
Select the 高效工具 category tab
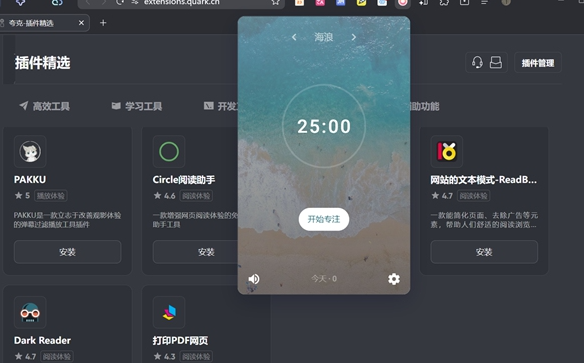pos(45,106)
